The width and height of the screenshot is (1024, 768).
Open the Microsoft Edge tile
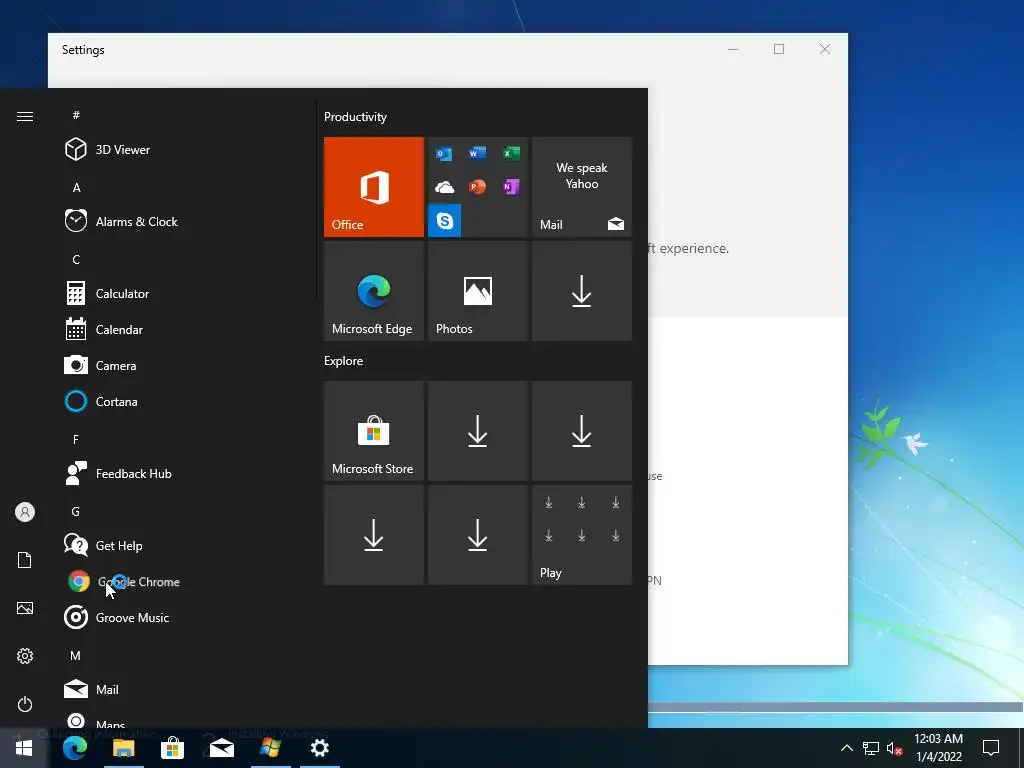(374, 291)
